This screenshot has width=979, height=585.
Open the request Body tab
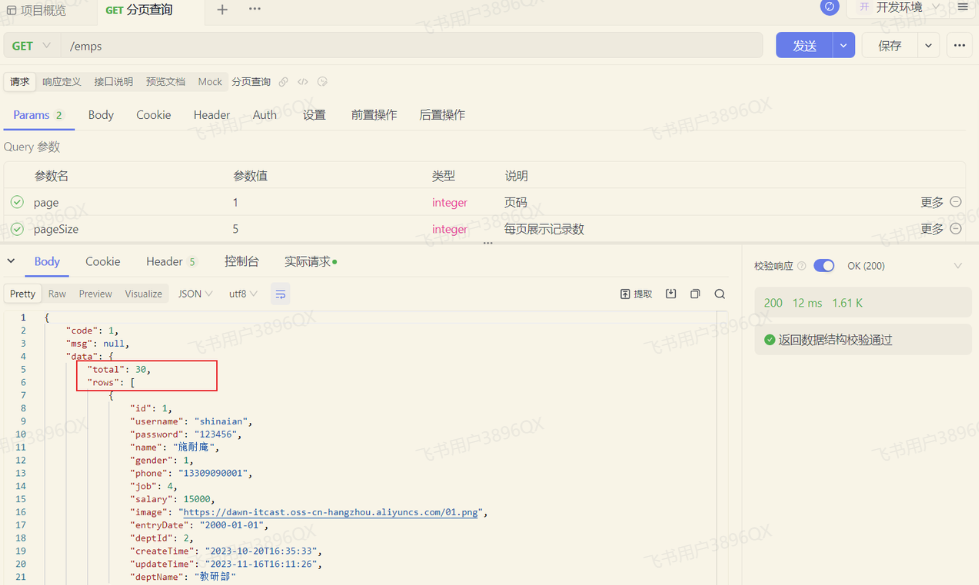pos(101,115)
